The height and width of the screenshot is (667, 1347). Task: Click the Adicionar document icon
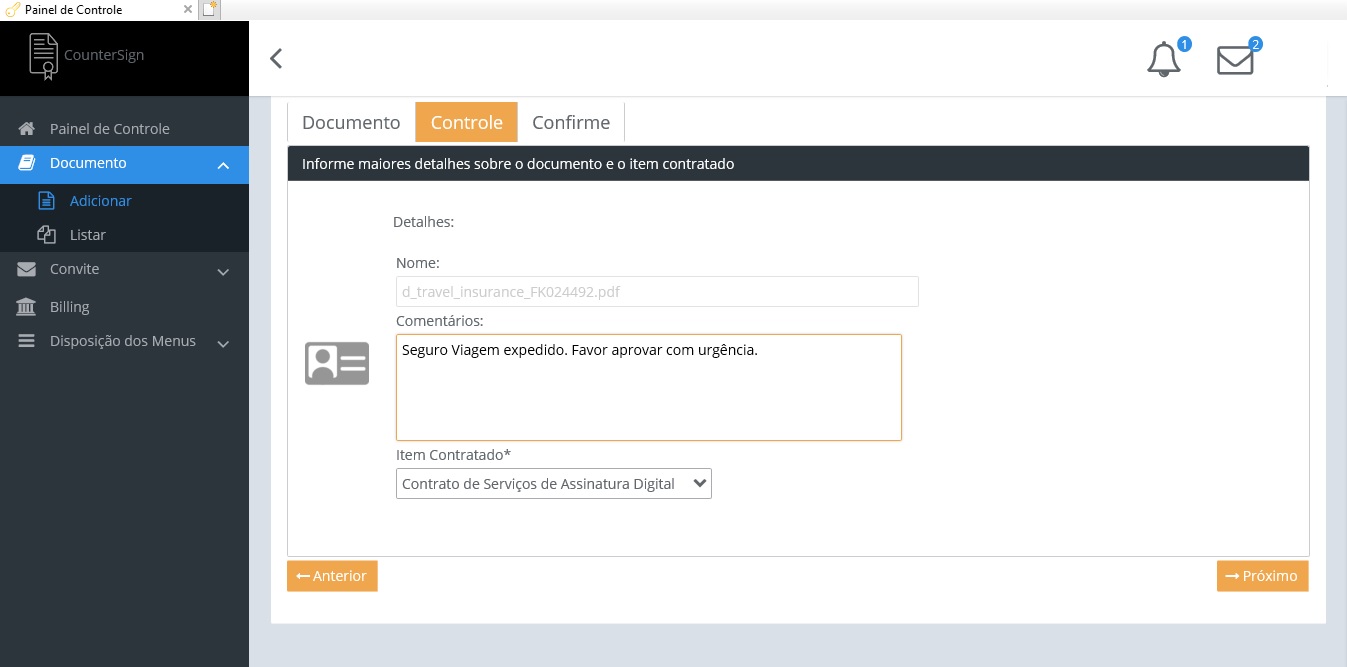point(46,201)
